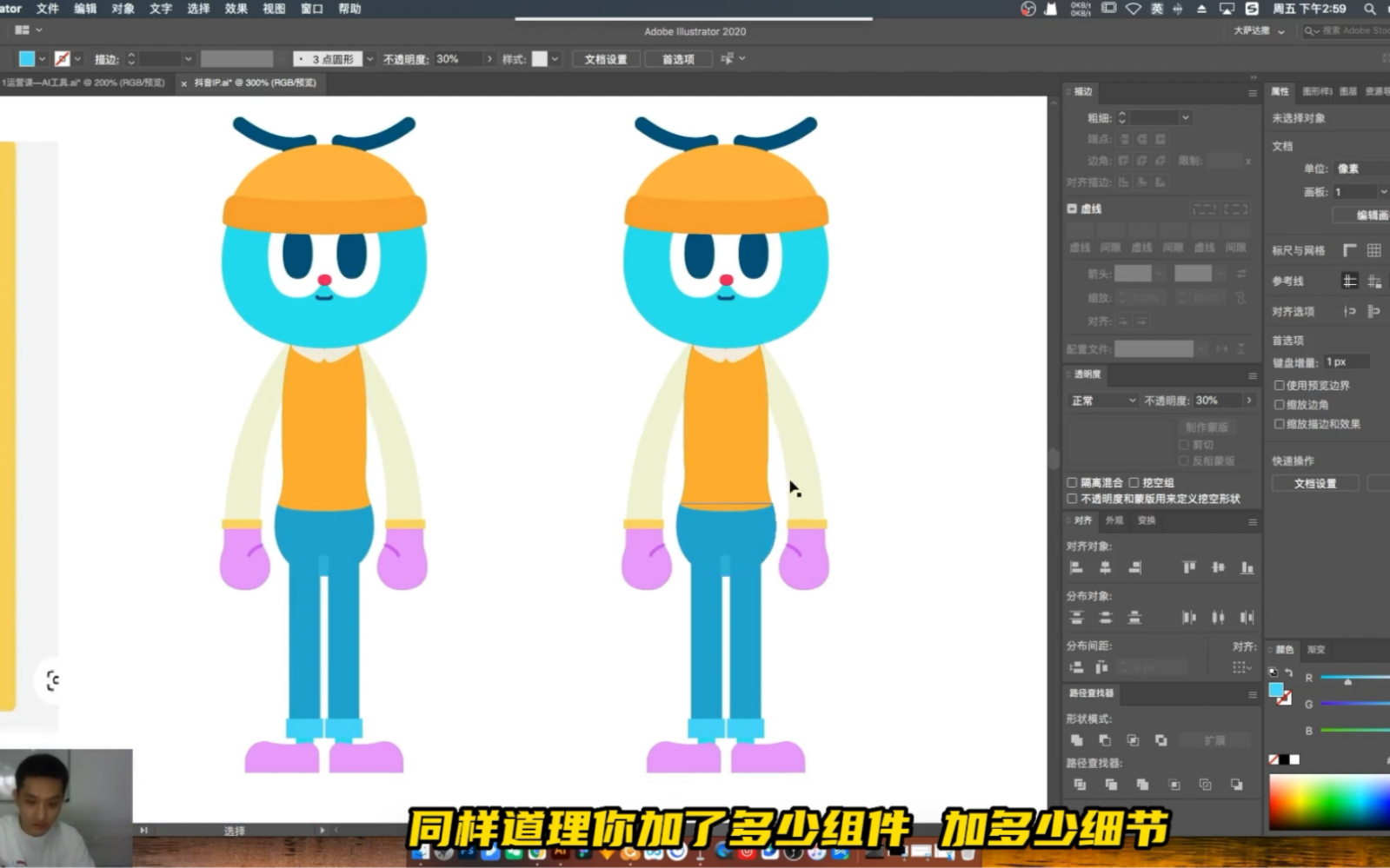Click the fill color swatch in Color panel
The image size is (1390, 868).
(x=1275, y=690)
